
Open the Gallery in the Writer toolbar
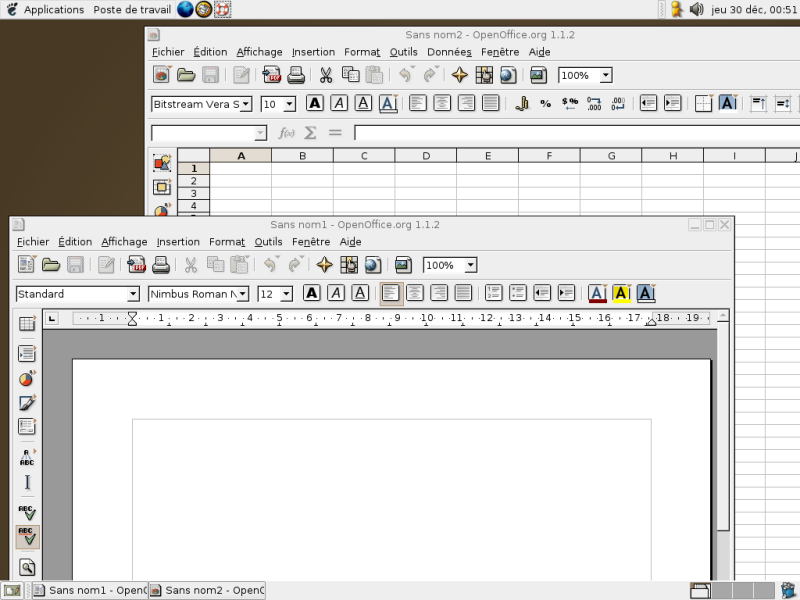tap(403, 265)
